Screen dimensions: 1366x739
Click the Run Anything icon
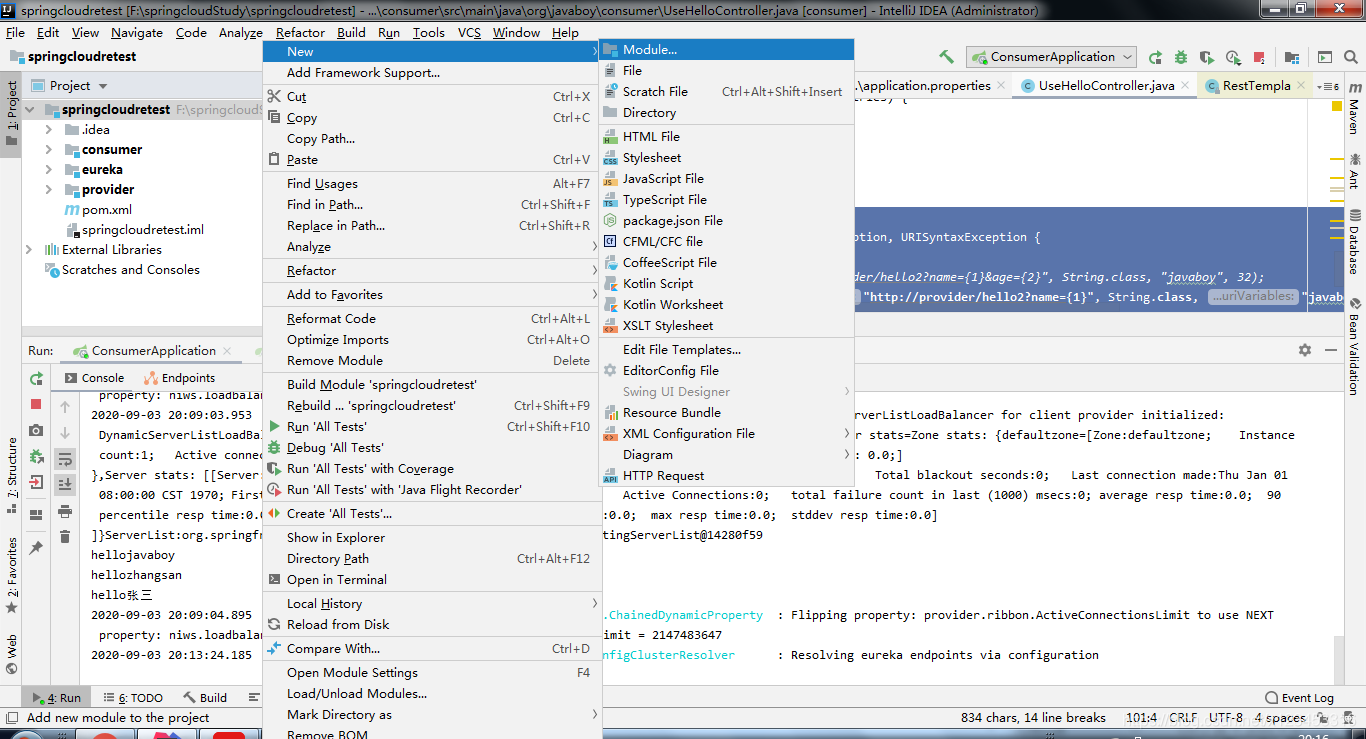[x=1325, y=57]
